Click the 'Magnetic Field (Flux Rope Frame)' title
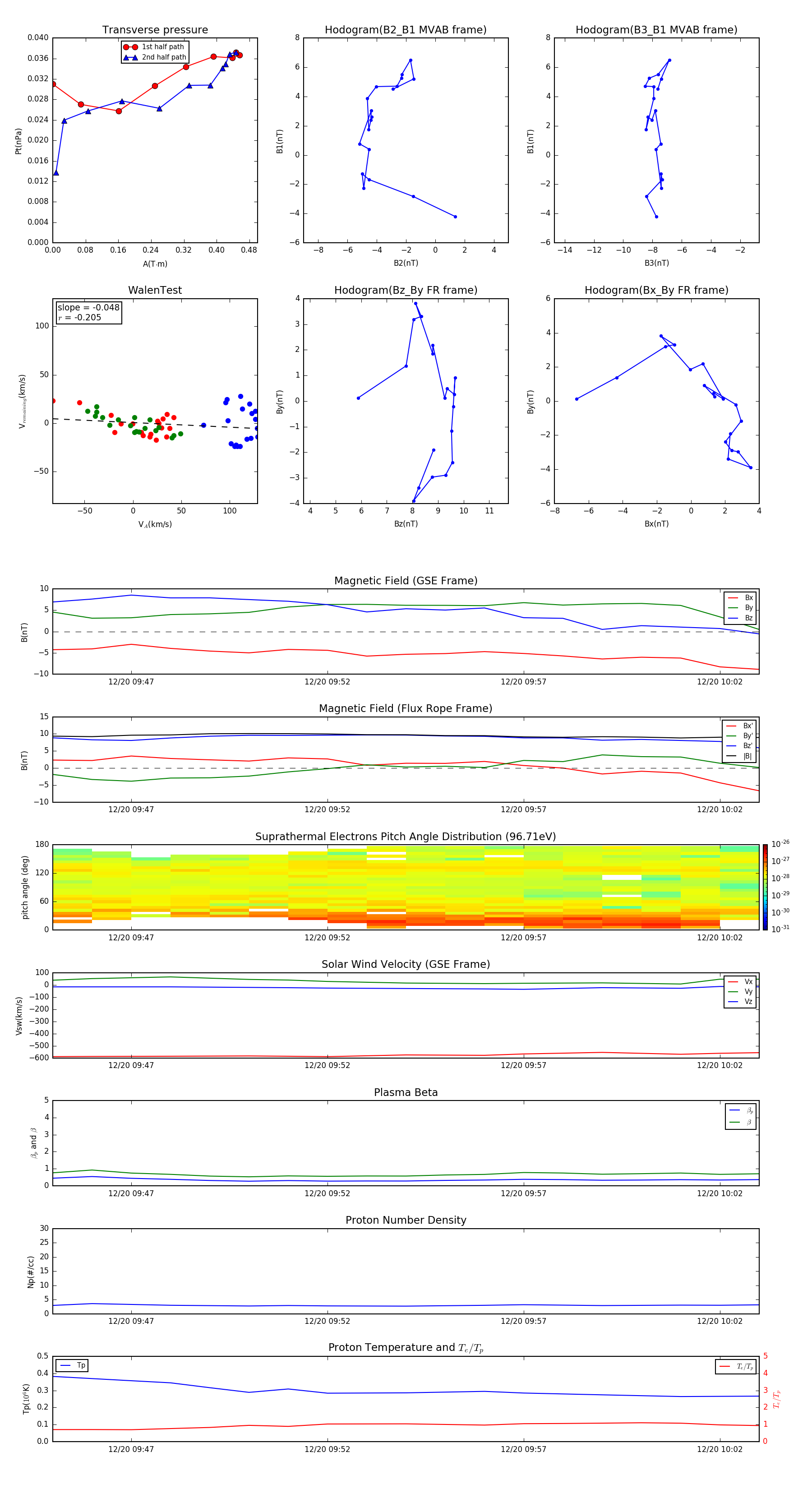The height and width of the screenshot is (1489, 812). (x=406, y=709)
